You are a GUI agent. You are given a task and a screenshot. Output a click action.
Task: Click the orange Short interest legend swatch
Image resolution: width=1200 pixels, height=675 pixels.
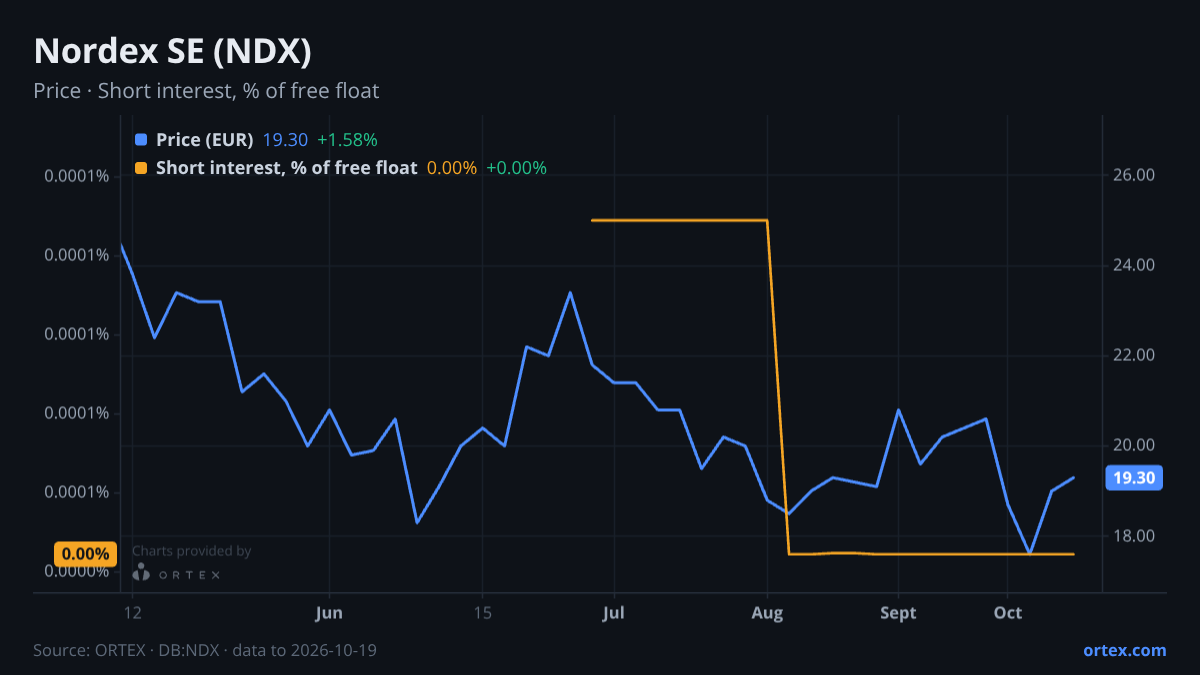pos(140,168)
